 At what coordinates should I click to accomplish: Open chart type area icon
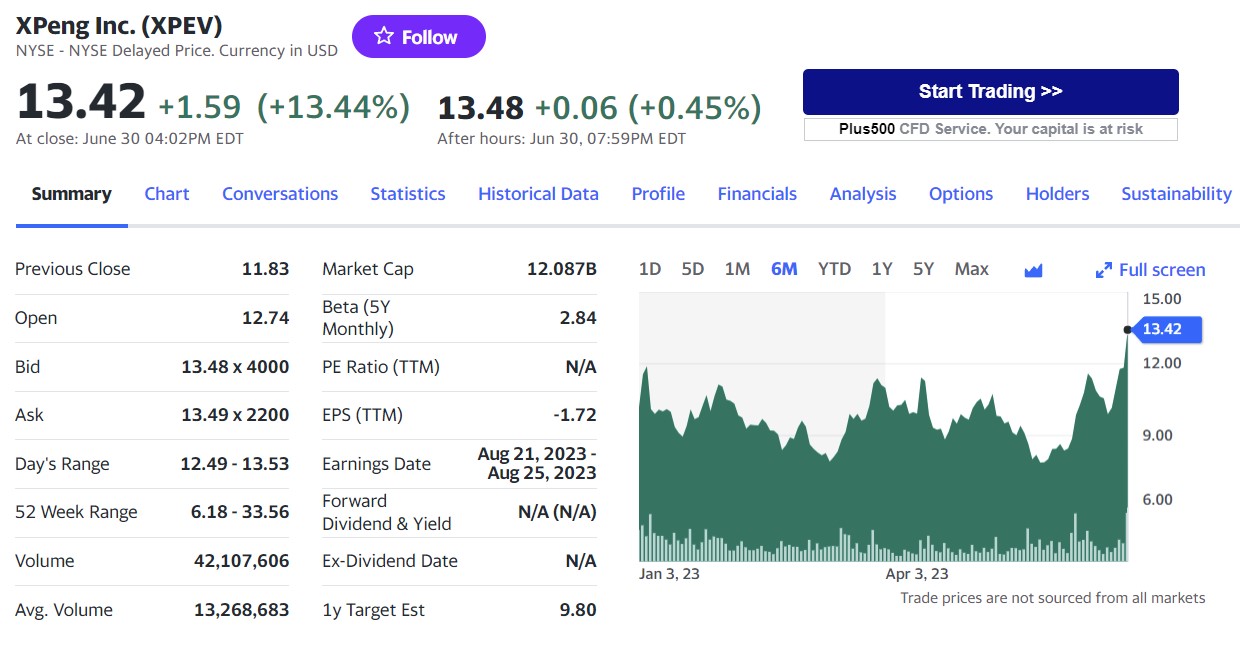click(x=1034, y=270)
